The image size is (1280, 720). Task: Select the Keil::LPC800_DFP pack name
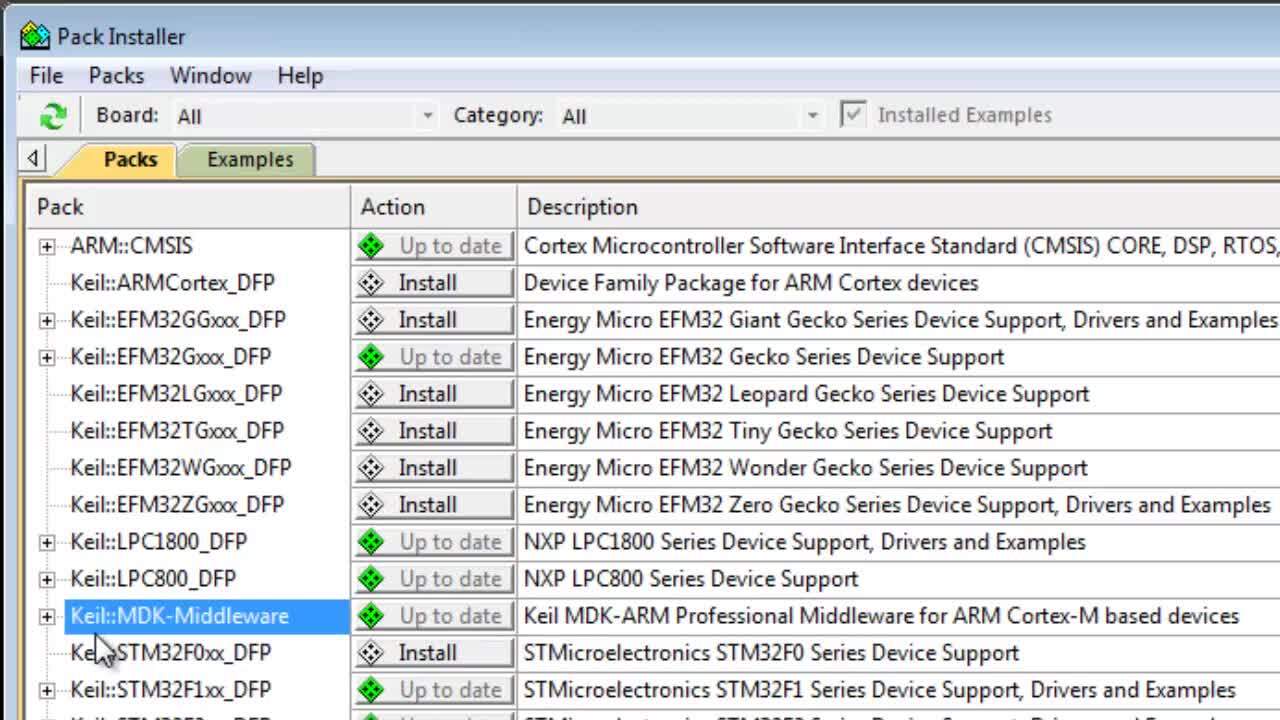pos(153,579)
